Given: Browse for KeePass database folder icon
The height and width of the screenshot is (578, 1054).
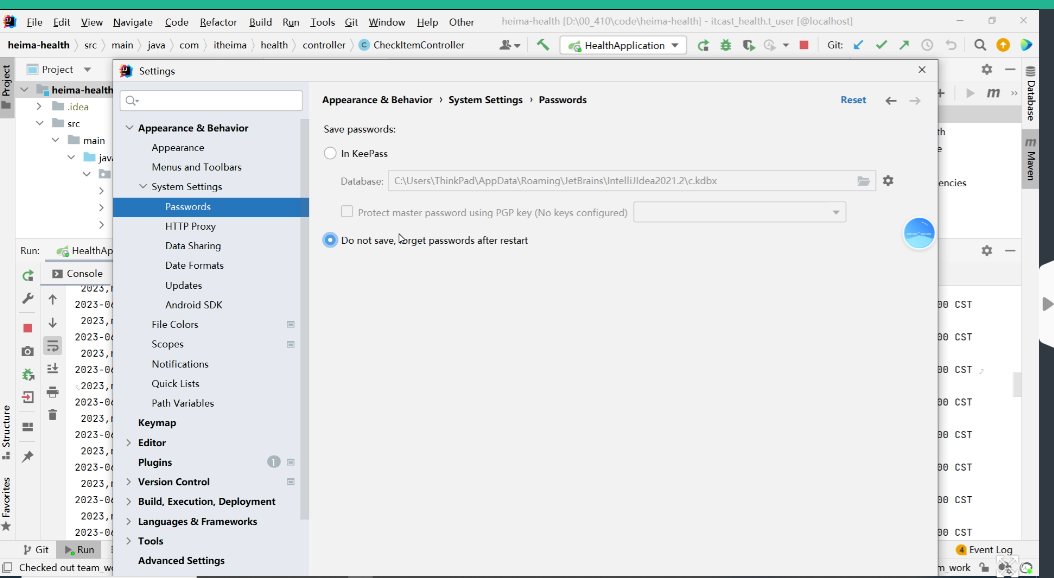Looking at the screenshot, I should [863, 181].
